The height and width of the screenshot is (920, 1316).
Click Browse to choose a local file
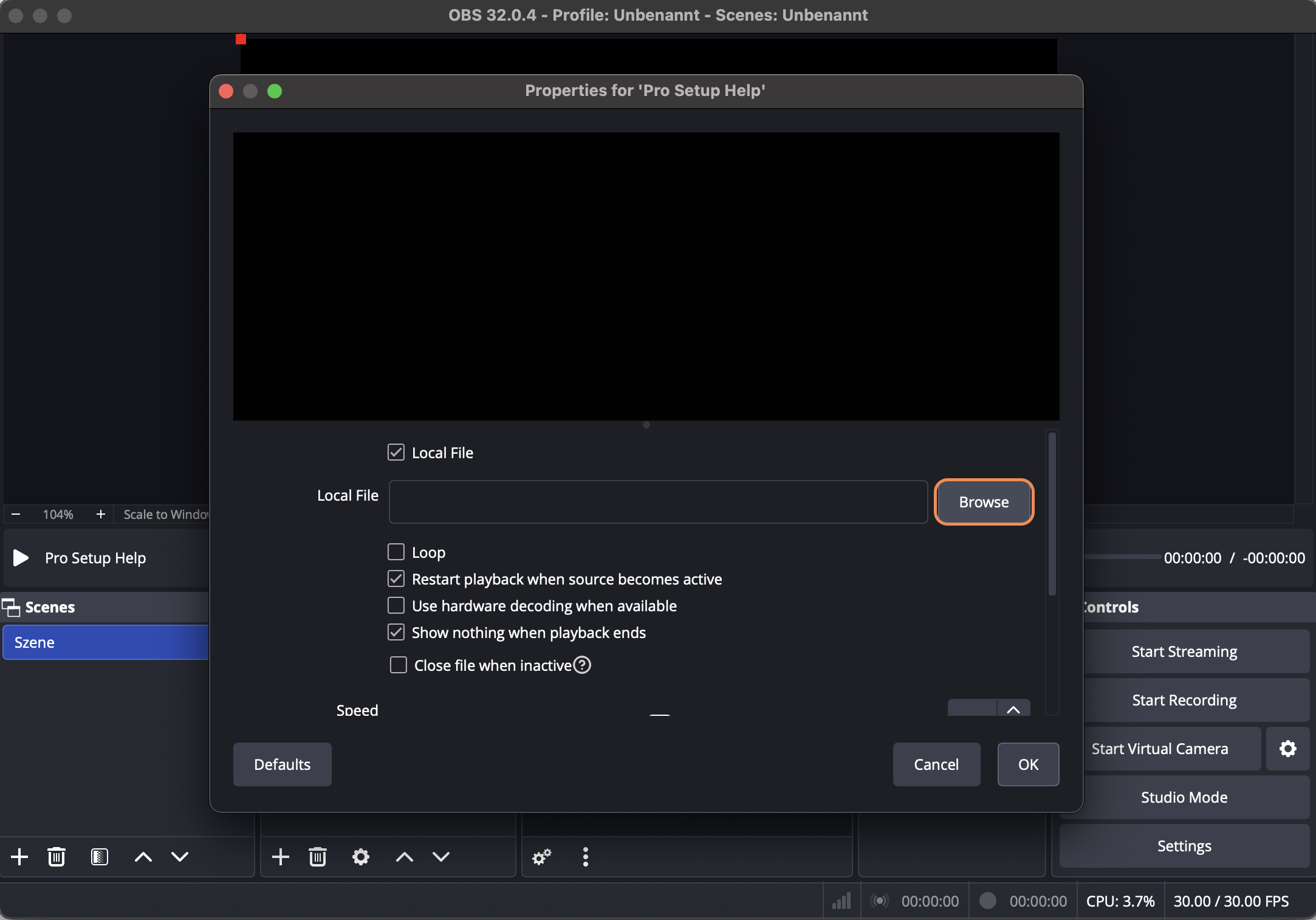pyautogui.click(x=984, y=502)
